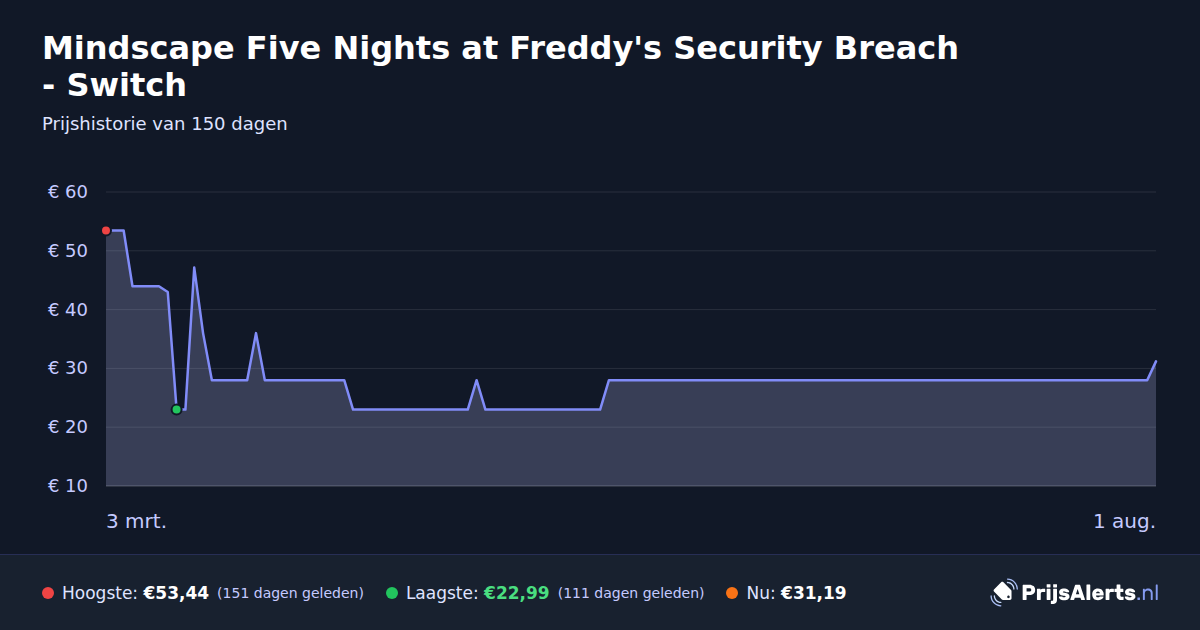The width and height of the screenshot is (1200, 630).
Task: Click the lowest price value €22,99
Action: [517, 593]
